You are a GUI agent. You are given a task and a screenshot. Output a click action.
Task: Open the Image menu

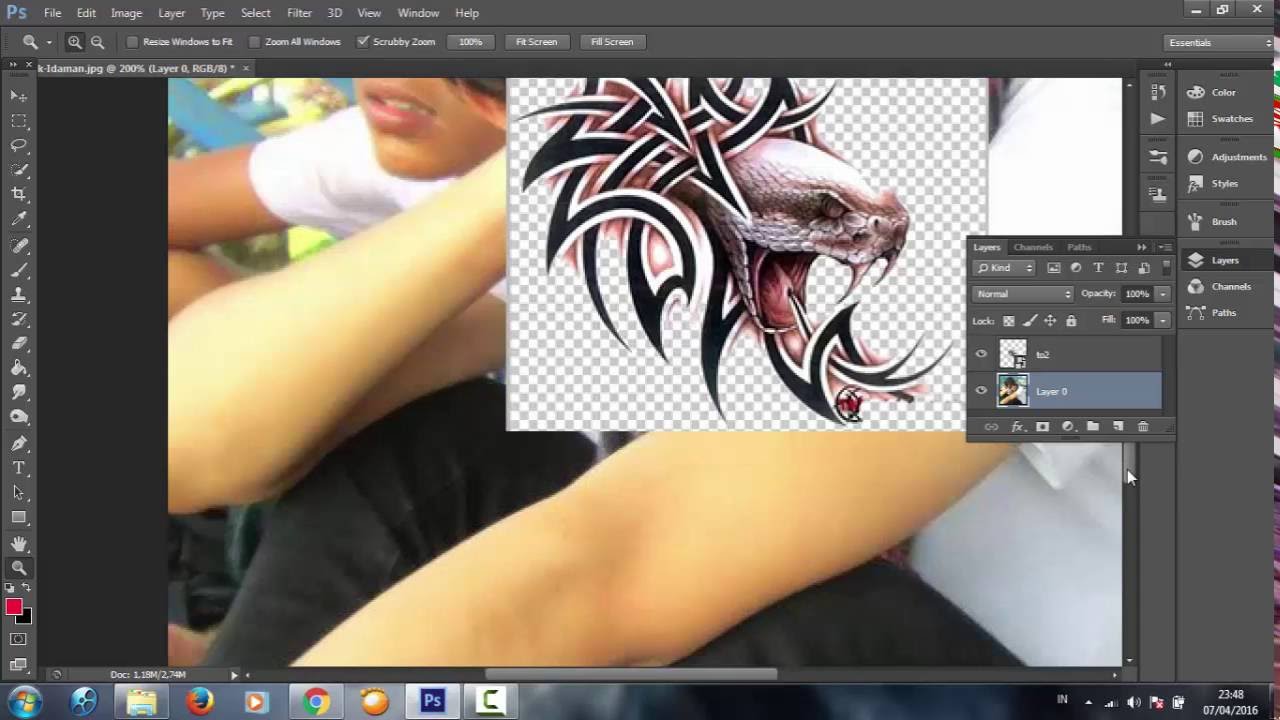coord(126,13)
